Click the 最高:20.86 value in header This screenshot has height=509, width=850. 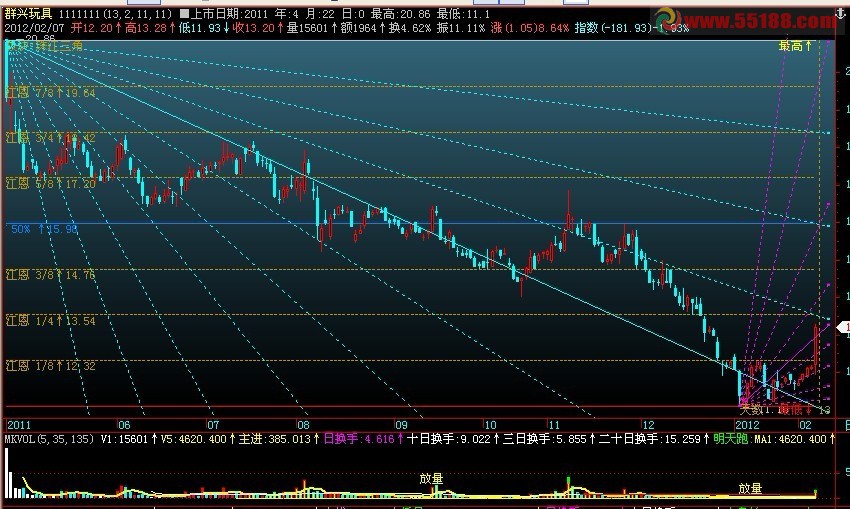point(401,14)
